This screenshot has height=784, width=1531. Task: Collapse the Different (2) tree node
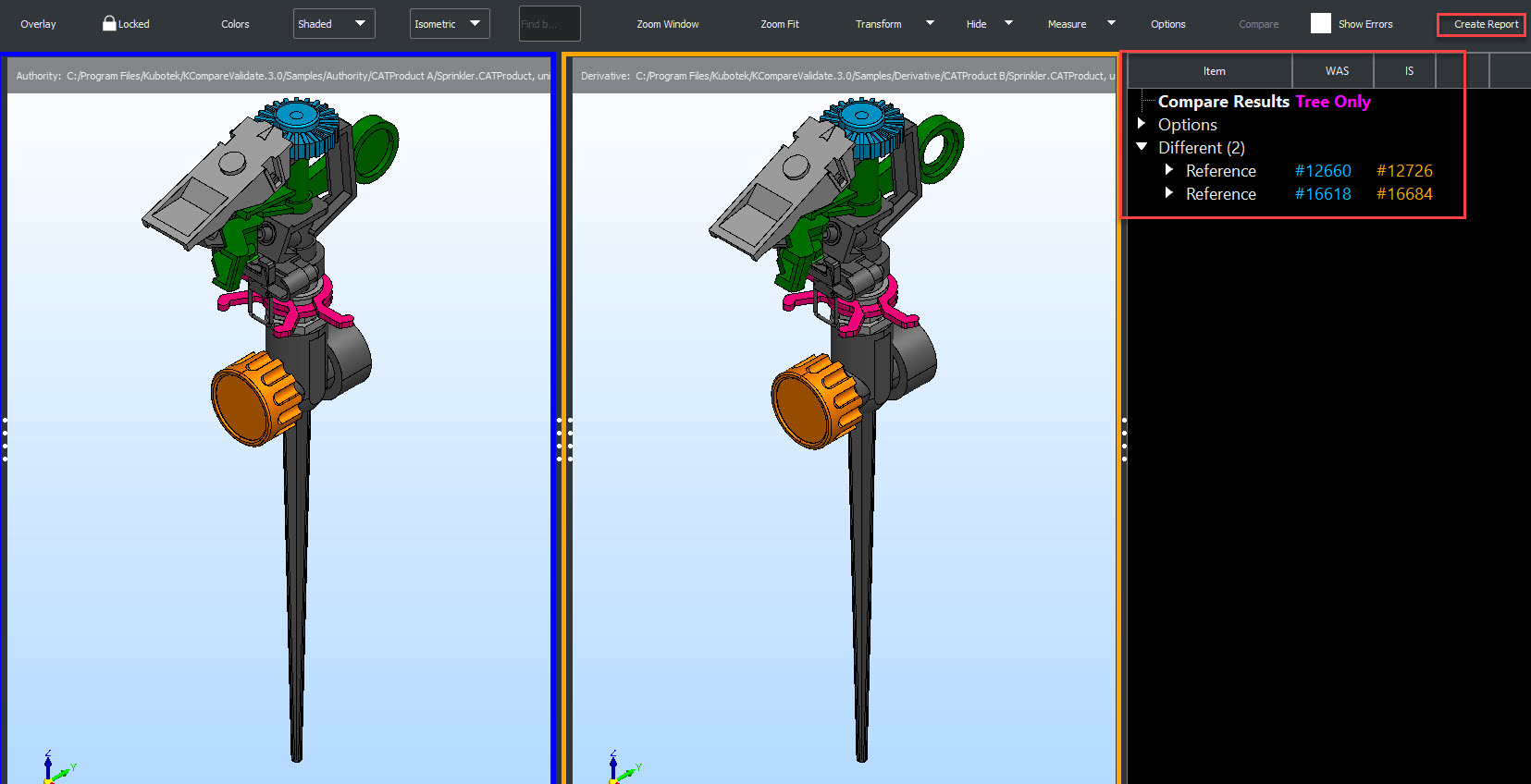click(1142, 147)
